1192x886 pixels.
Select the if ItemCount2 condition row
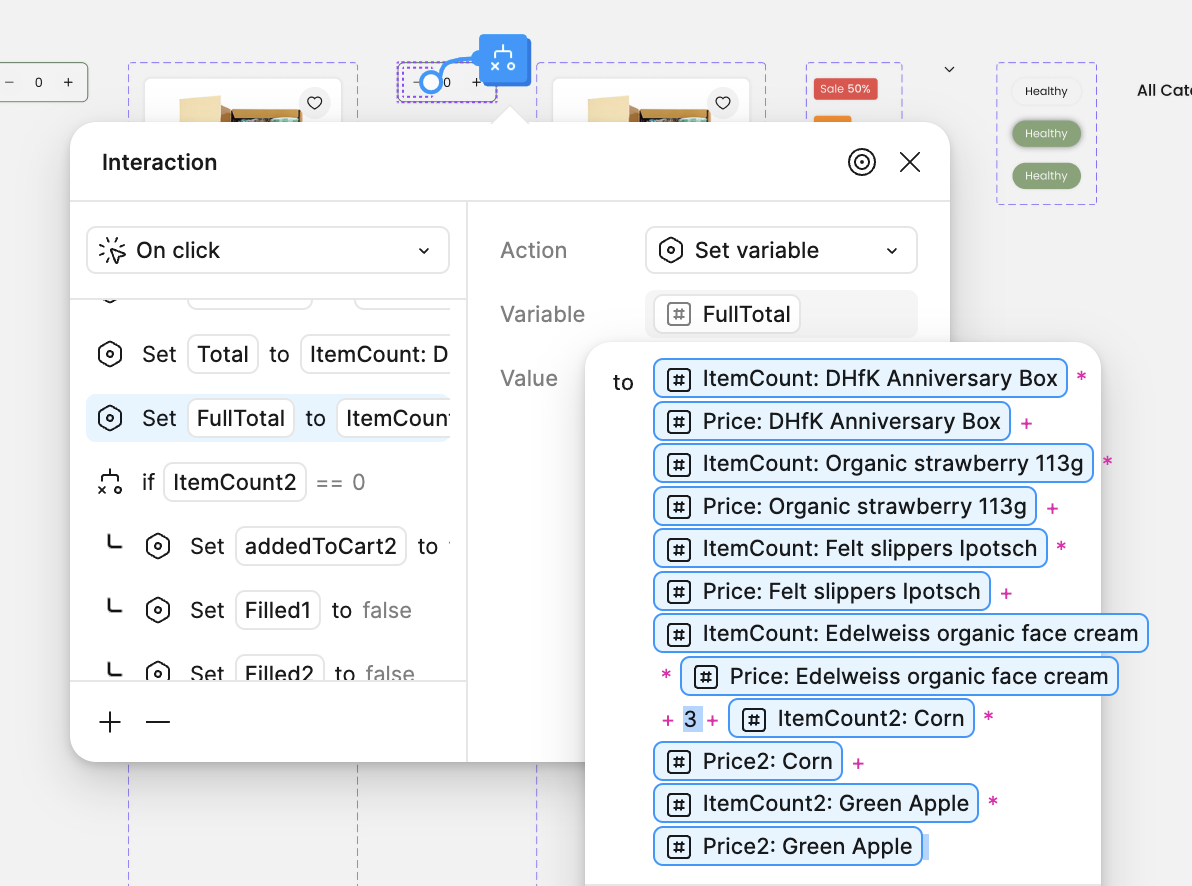click(x=268, y=483)
